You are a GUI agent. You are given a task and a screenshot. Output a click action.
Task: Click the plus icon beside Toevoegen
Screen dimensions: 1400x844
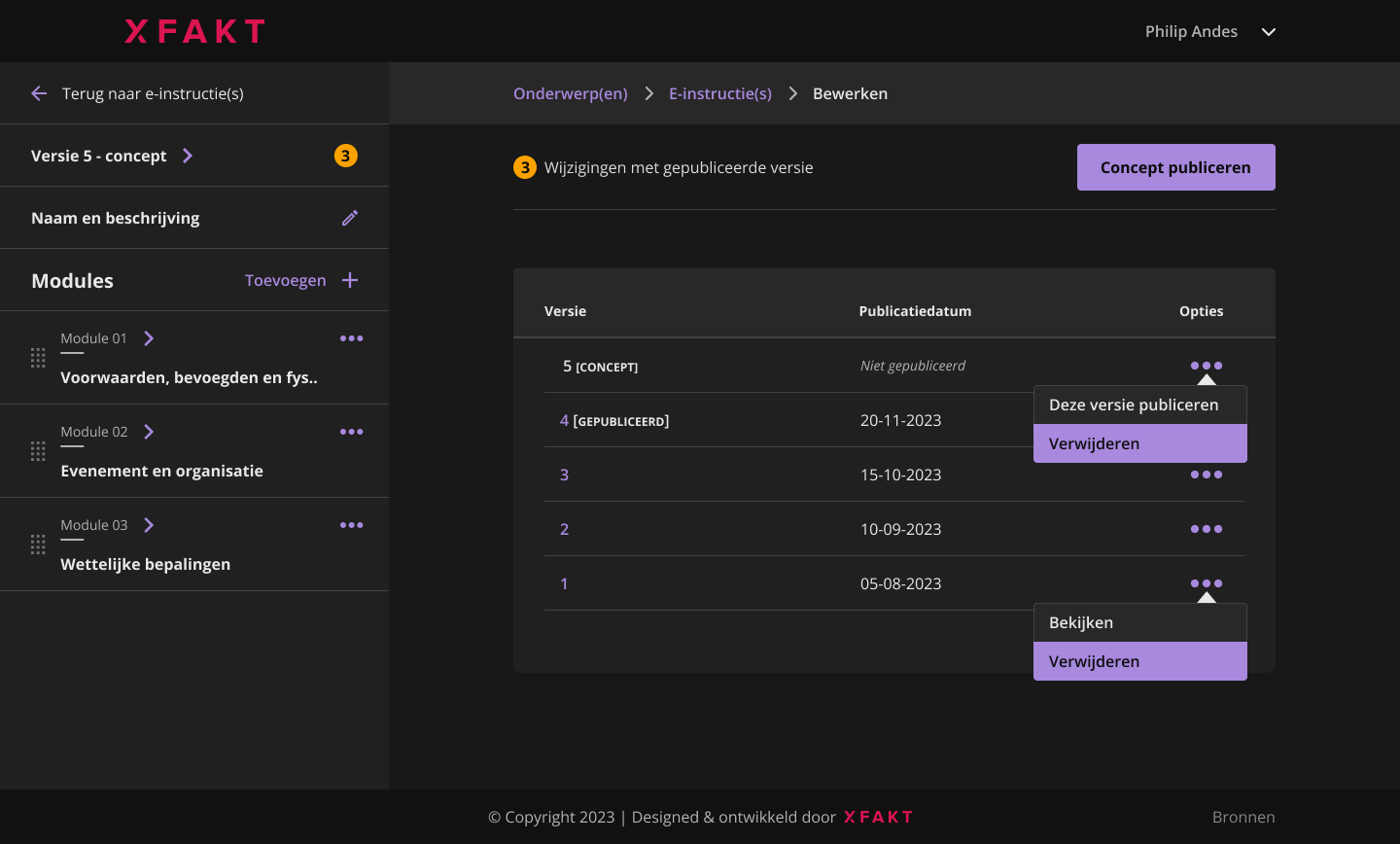[350, 280]
